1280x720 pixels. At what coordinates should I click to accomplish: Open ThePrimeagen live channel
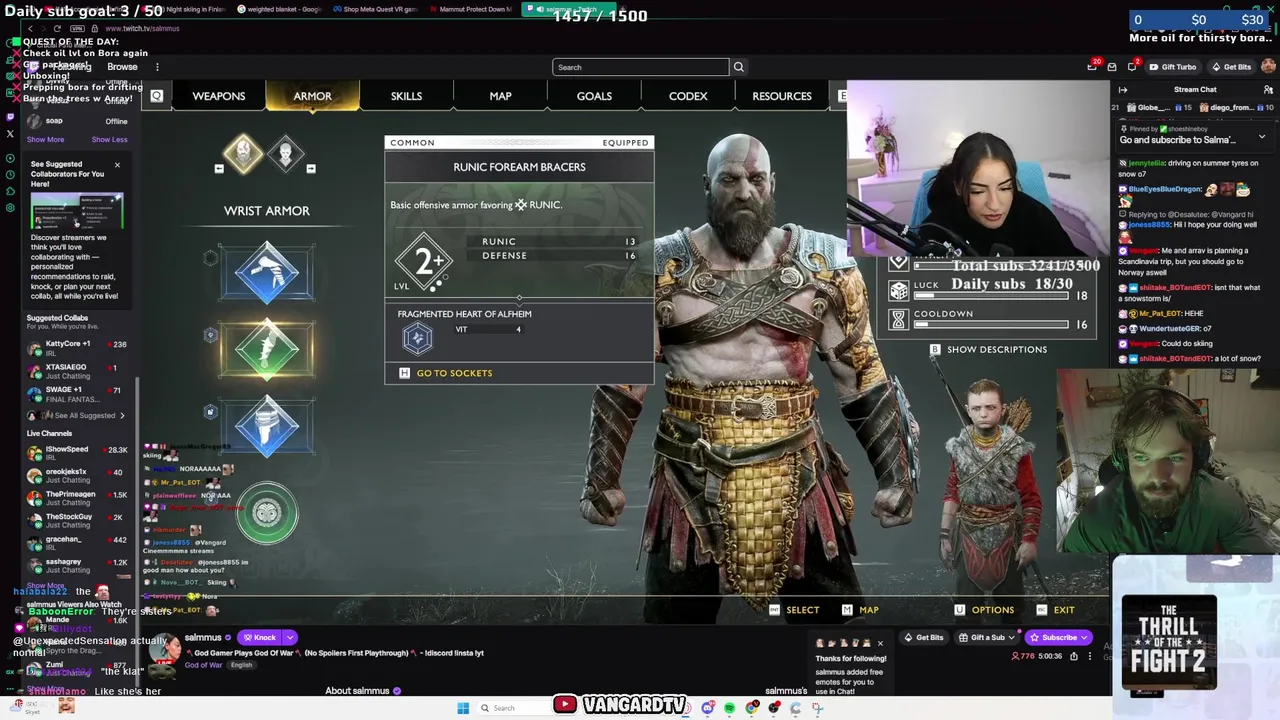[x=77, y=498]
